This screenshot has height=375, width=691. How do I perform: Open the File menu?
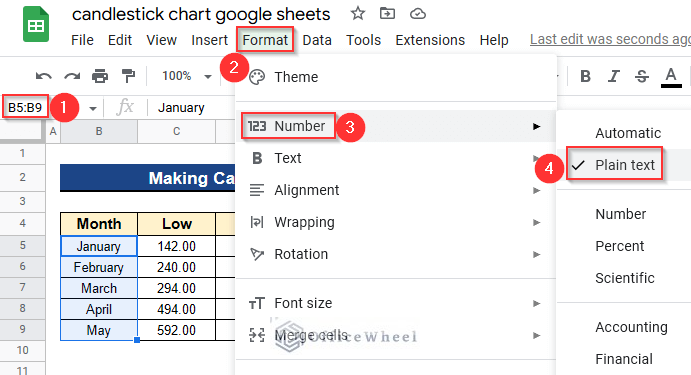(x=82, y=40)
